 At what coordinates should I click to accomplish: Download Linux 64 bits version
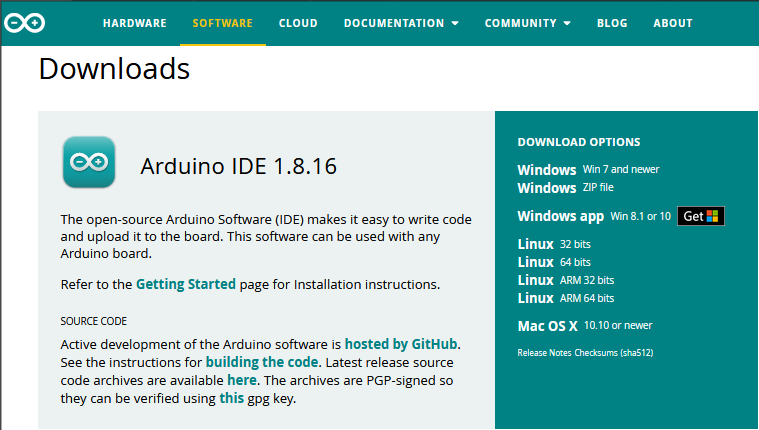pos(554,262)
